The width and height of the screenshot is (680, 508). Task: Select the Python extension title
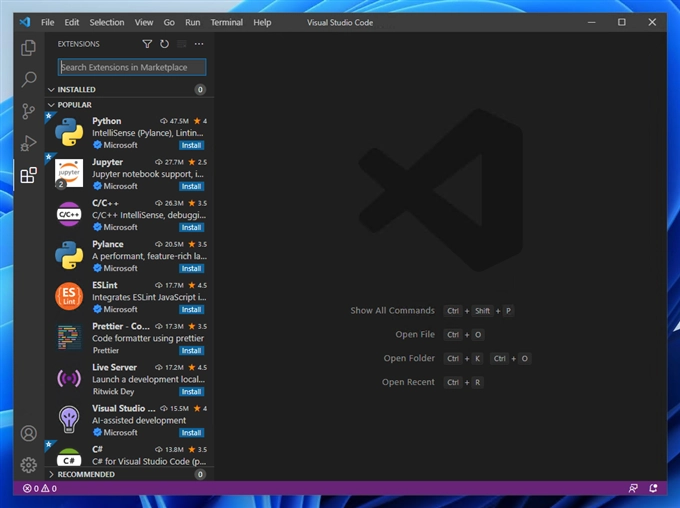point(107,121)
